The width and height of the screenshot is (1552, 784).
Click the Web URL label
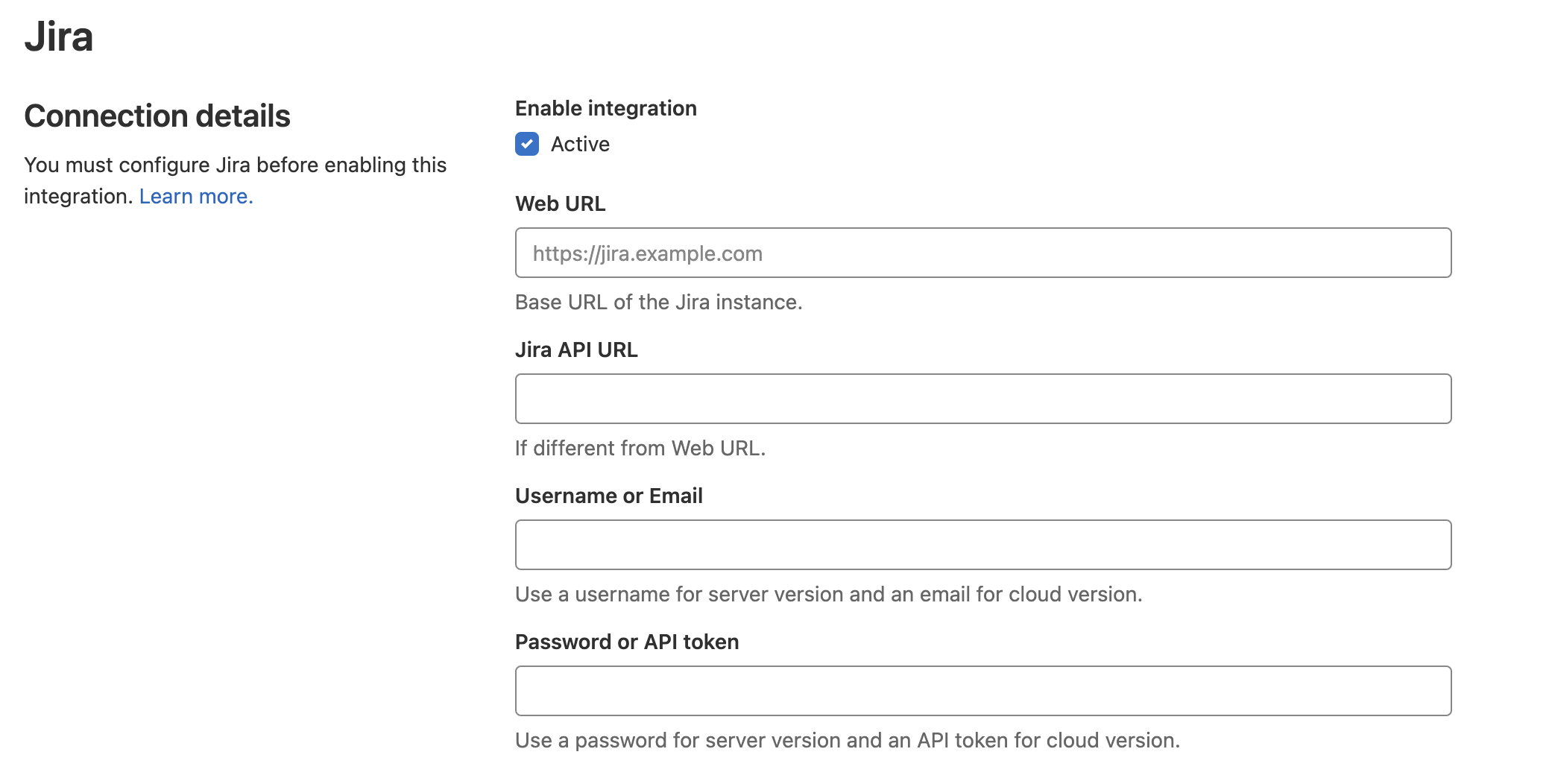(x=561, y=203)
